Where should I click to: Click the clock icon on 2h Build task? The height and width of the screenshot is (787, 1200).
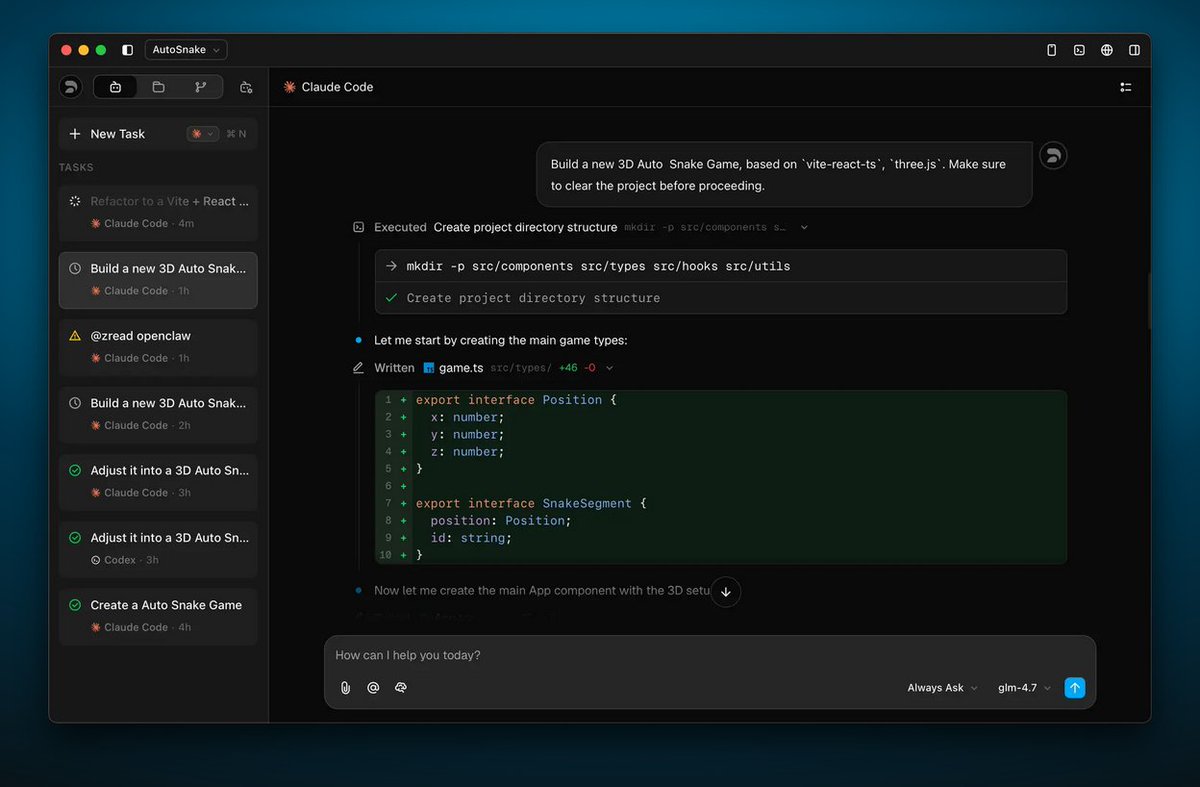(75, 403)
